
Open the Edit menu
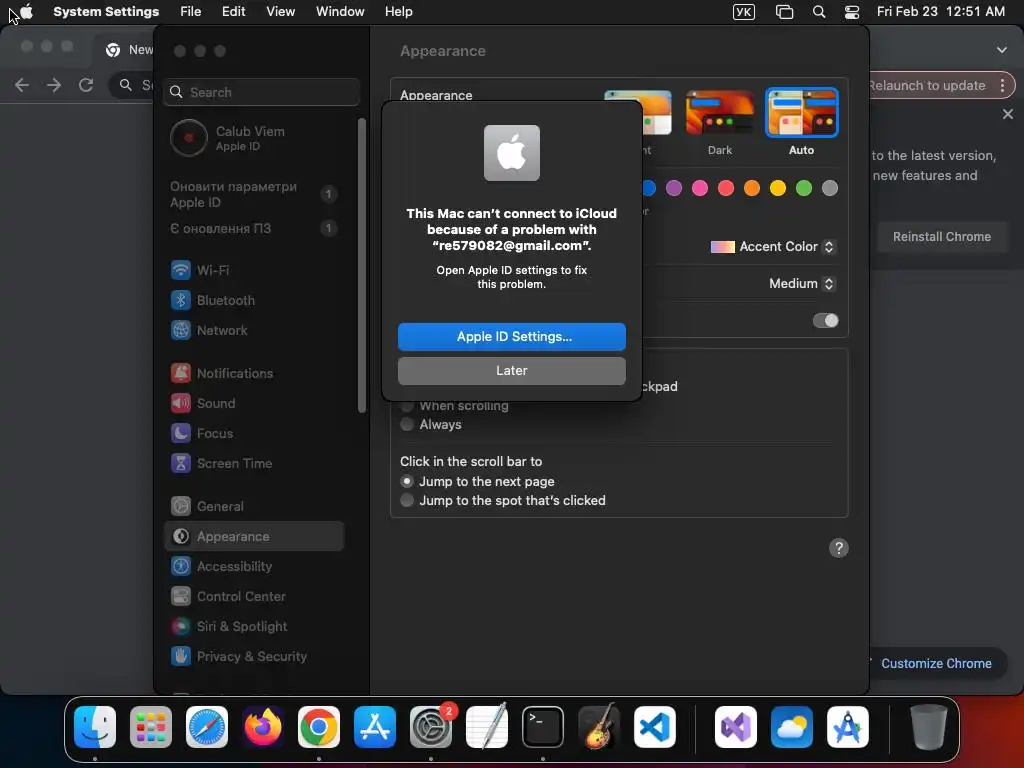tap(234, 12)
